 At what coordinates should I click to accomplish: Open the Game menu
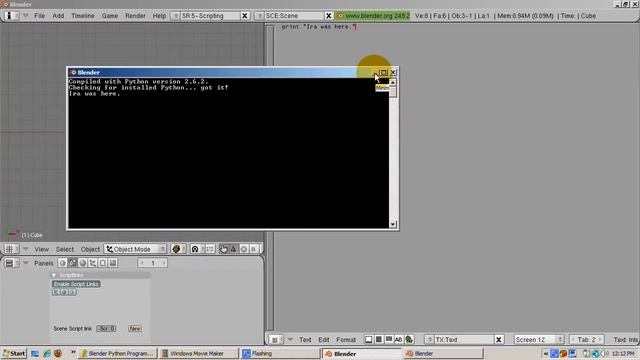pyautogui.click(x=110, y=16)
